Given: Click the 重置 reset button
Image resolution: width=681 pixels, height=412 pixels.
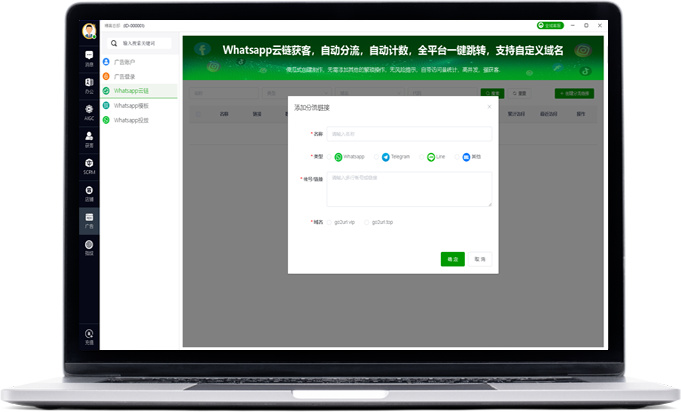Looking at the screenshot, I should pos(519,93).
